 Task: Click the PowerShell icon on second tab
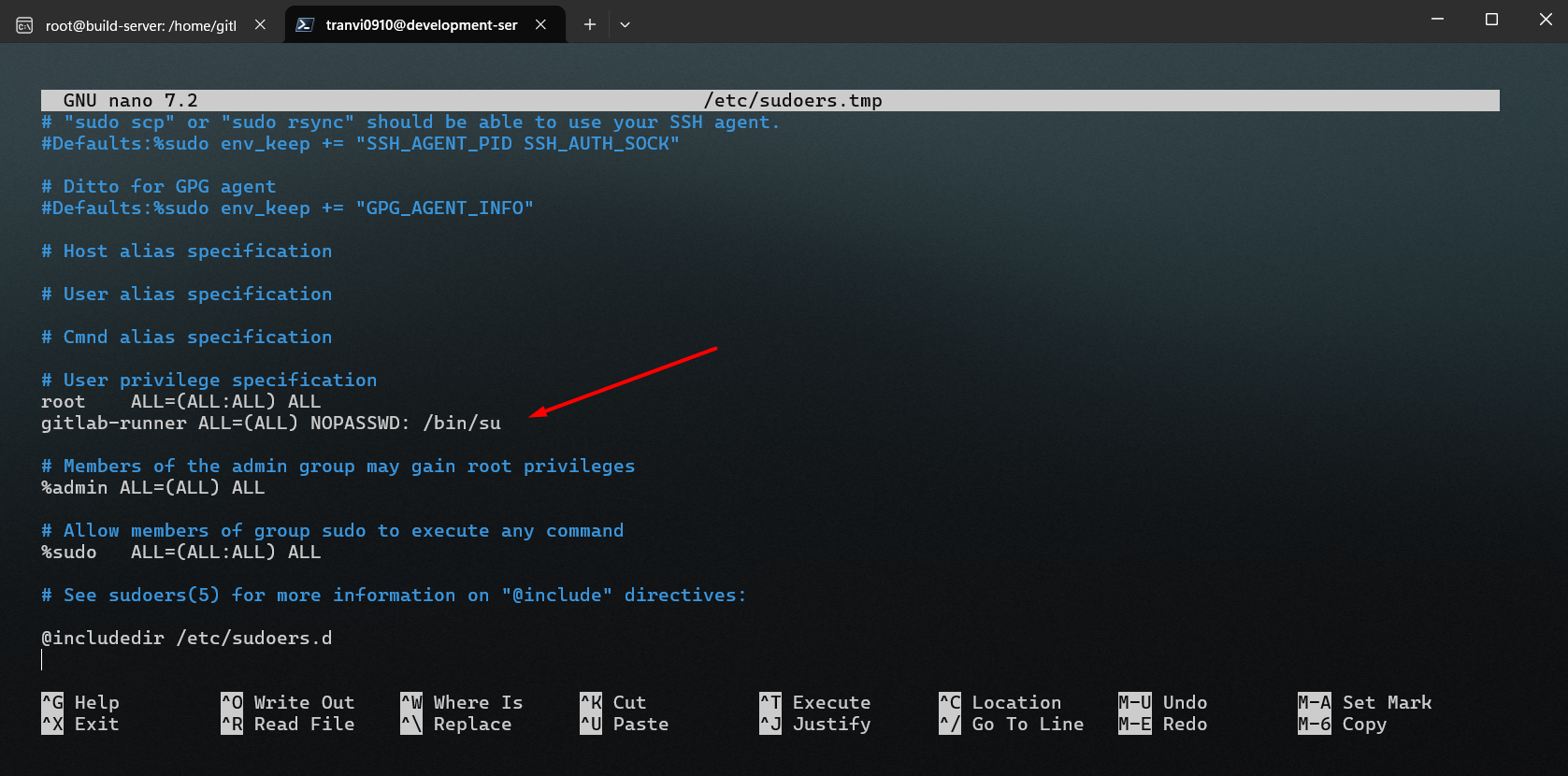click(305, 25)
